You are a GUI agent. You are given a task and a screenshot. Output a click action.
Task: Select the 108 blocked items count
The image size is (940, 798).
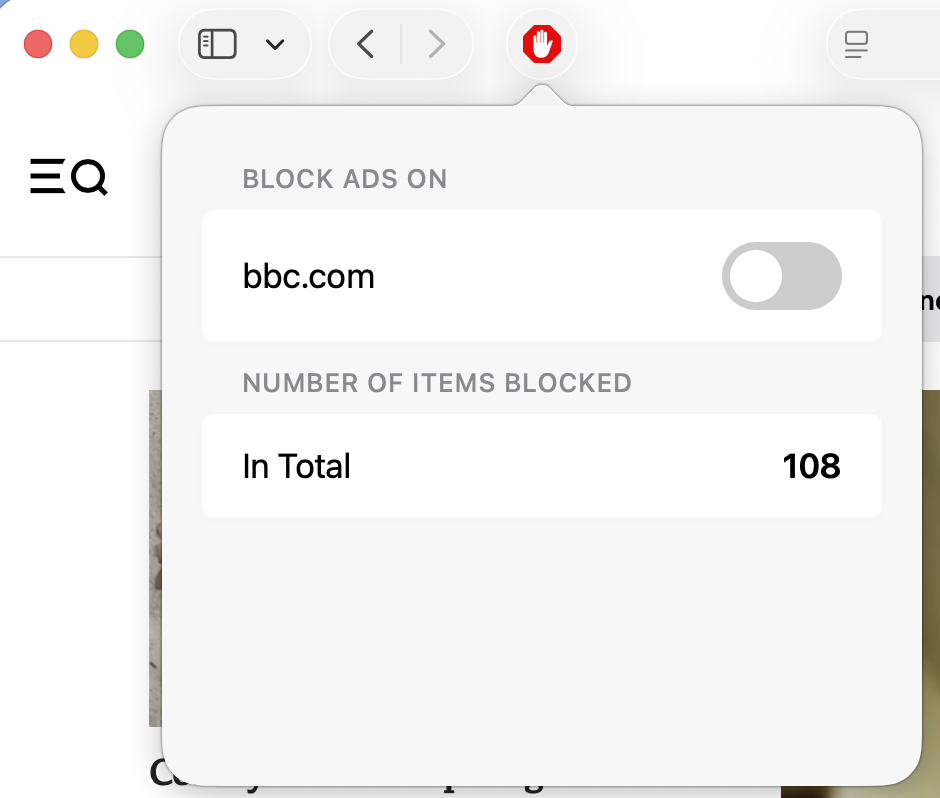(812, 466)
